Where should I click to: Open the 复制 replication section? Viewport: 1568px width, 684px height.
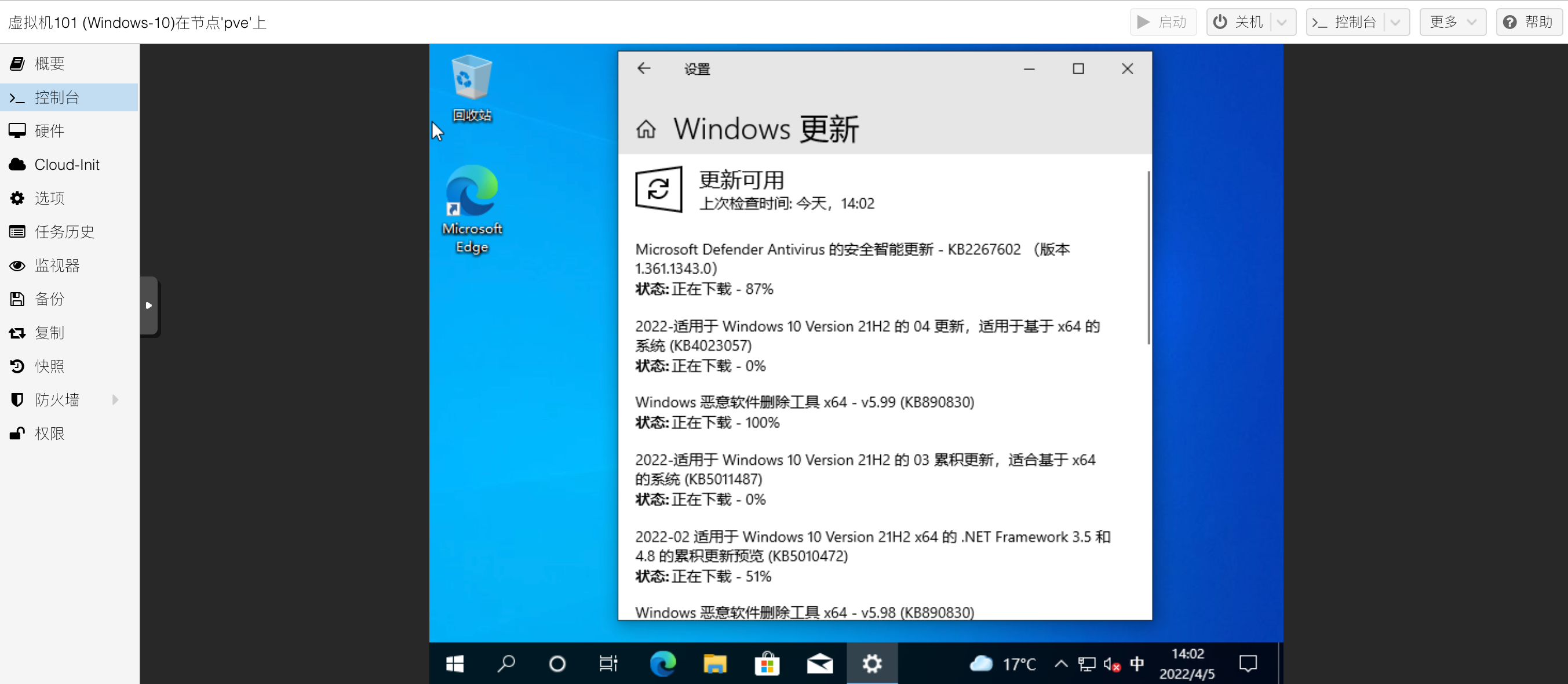point(70,333)
